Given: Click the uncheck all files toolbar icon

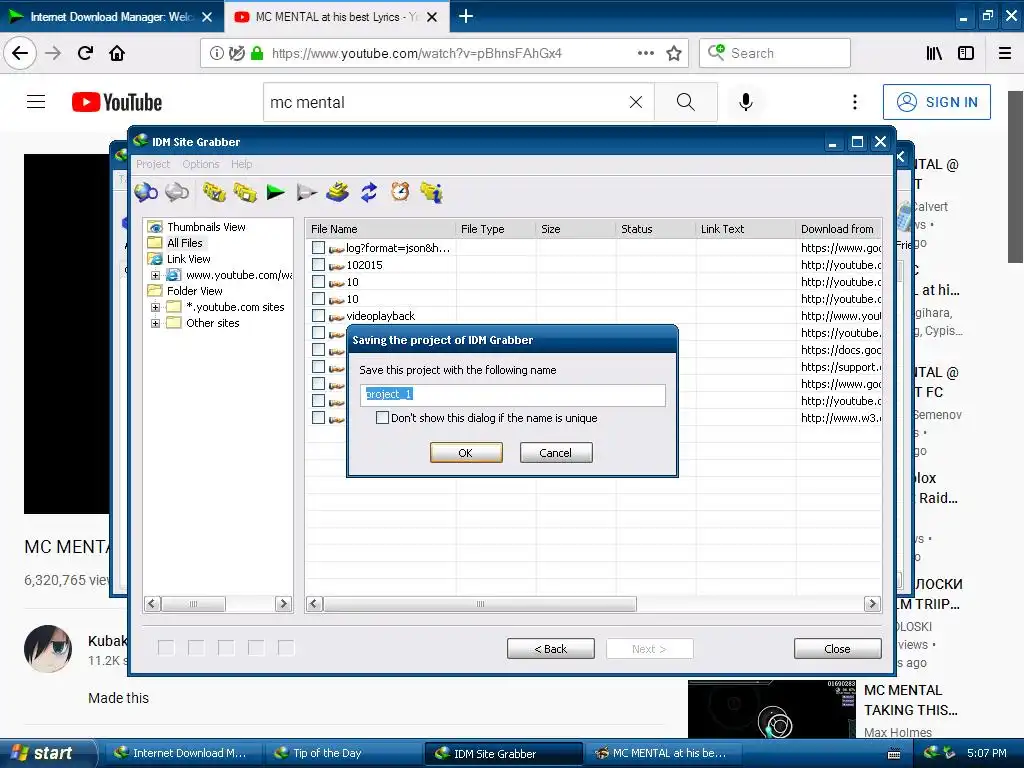Looking at the screenshot, I should [x=245, y=192].
